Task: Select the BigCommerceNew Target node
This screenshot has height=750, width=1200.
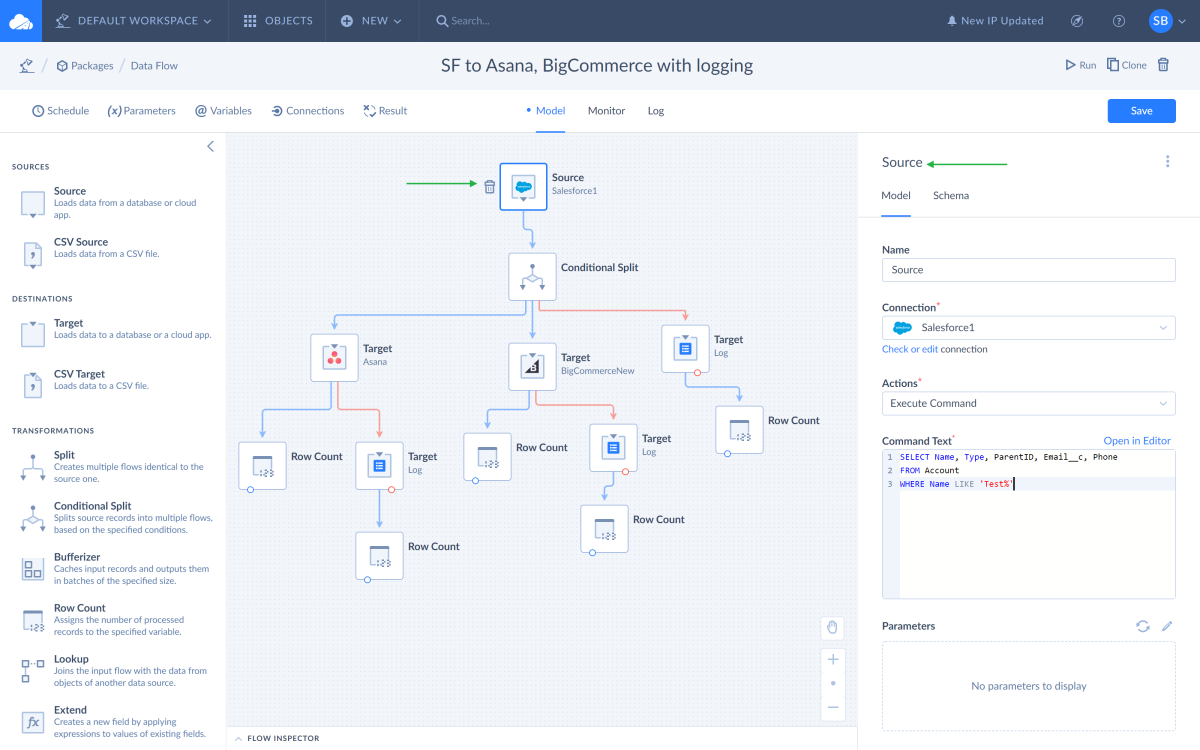Action: (x=532, y=366)
